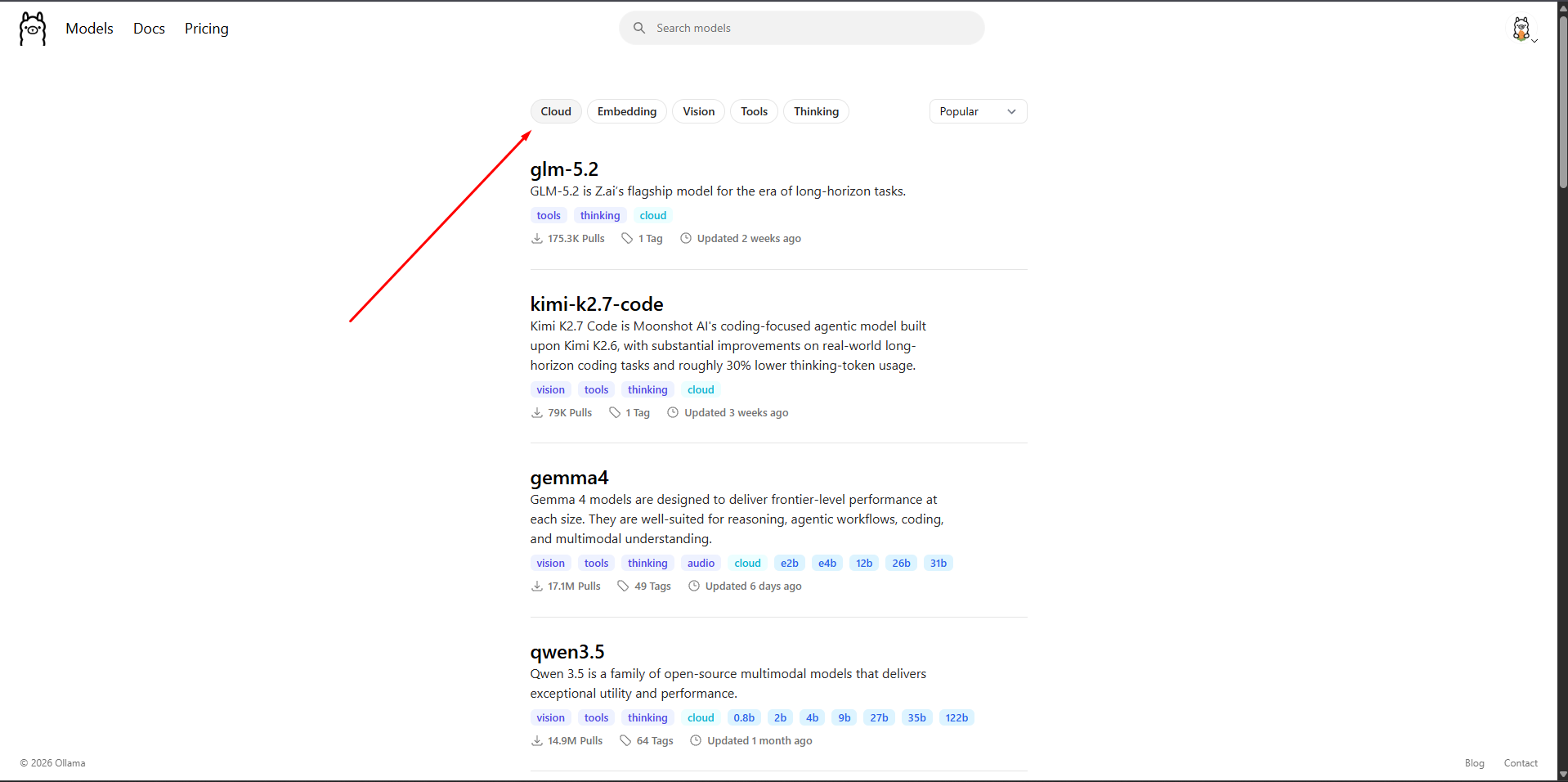Click the kimi-k2.7-code 'vision' badge
The width and height of the screenshot is (1568, 782).
click(x=551, y=390)
